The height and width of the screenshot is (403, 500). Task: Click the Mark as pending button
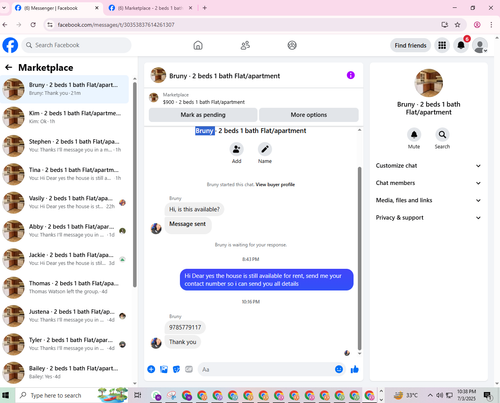(x=203, y=115)
